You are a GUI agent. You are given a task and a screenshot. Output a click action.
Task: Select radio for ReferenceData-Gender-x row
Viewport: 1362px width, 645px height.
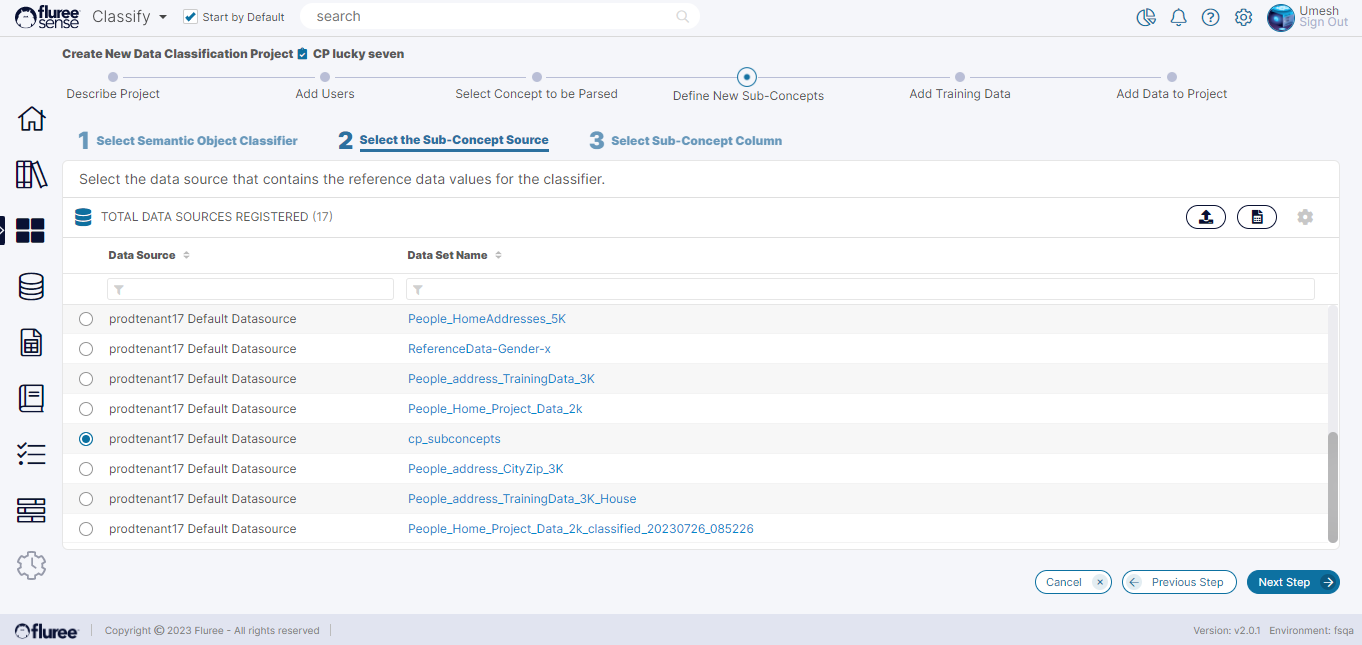coord(86,349)
